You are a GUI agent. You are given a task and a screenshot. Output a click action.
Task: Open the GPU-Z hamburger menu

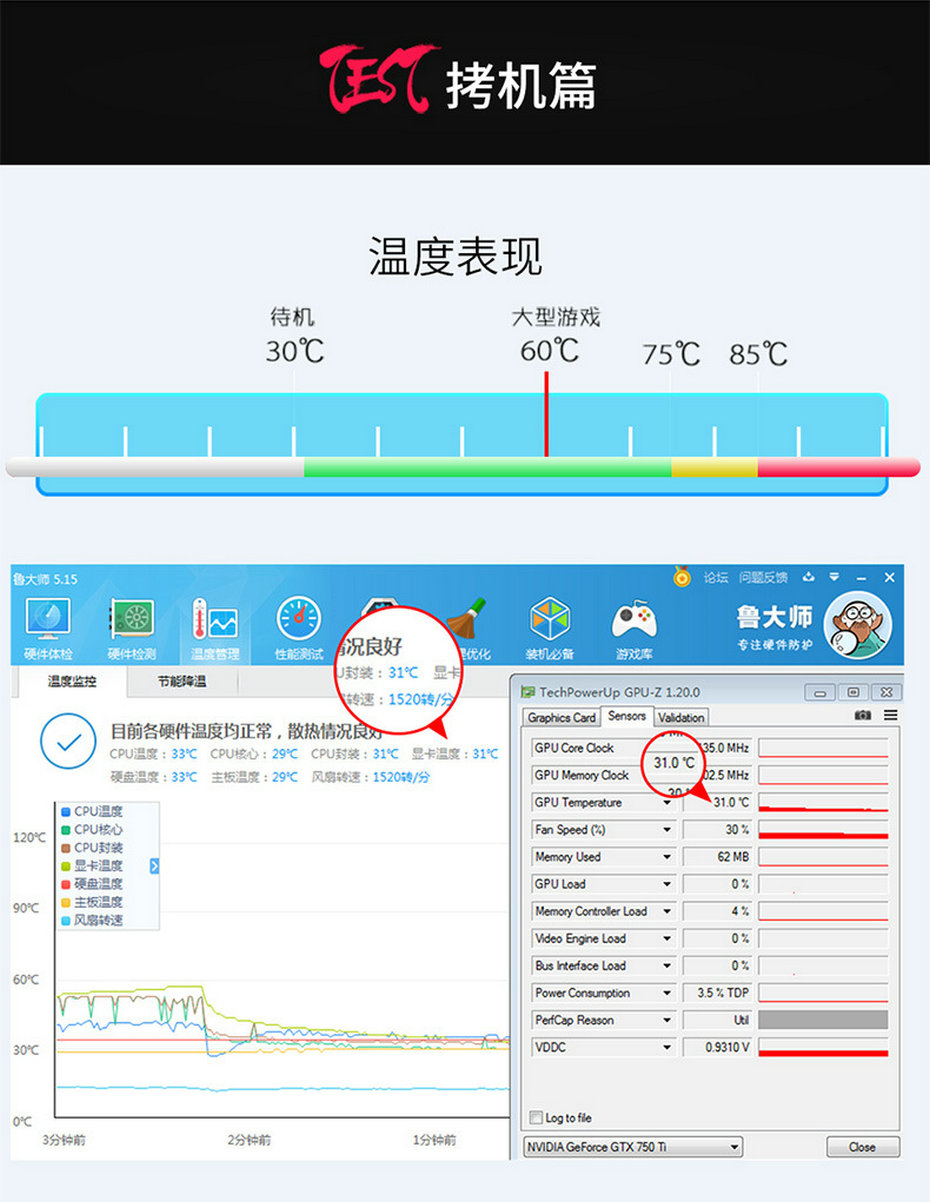tap(891, 716)
